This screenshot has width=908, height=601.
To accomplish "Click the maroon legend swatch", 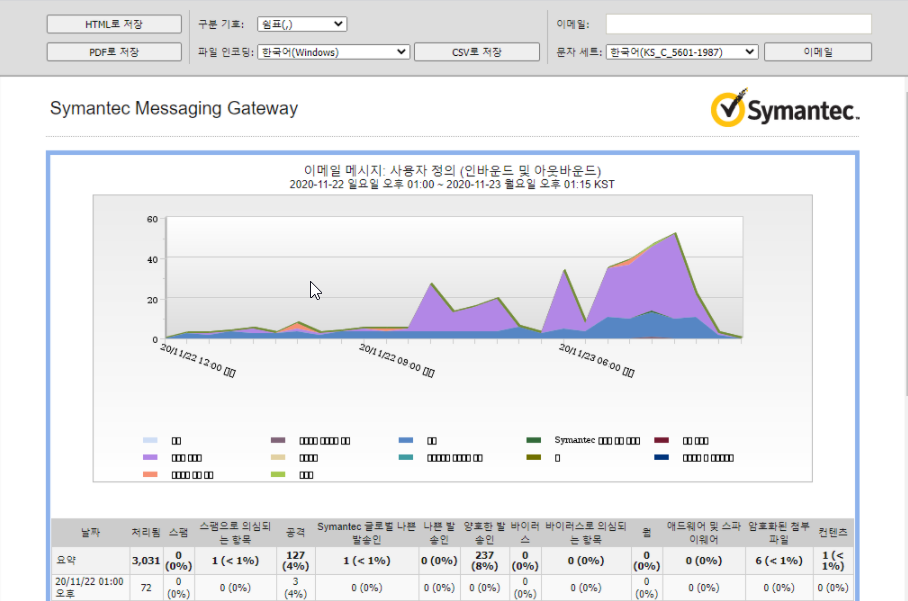I will pyautogui.click(x=661, y=440).
